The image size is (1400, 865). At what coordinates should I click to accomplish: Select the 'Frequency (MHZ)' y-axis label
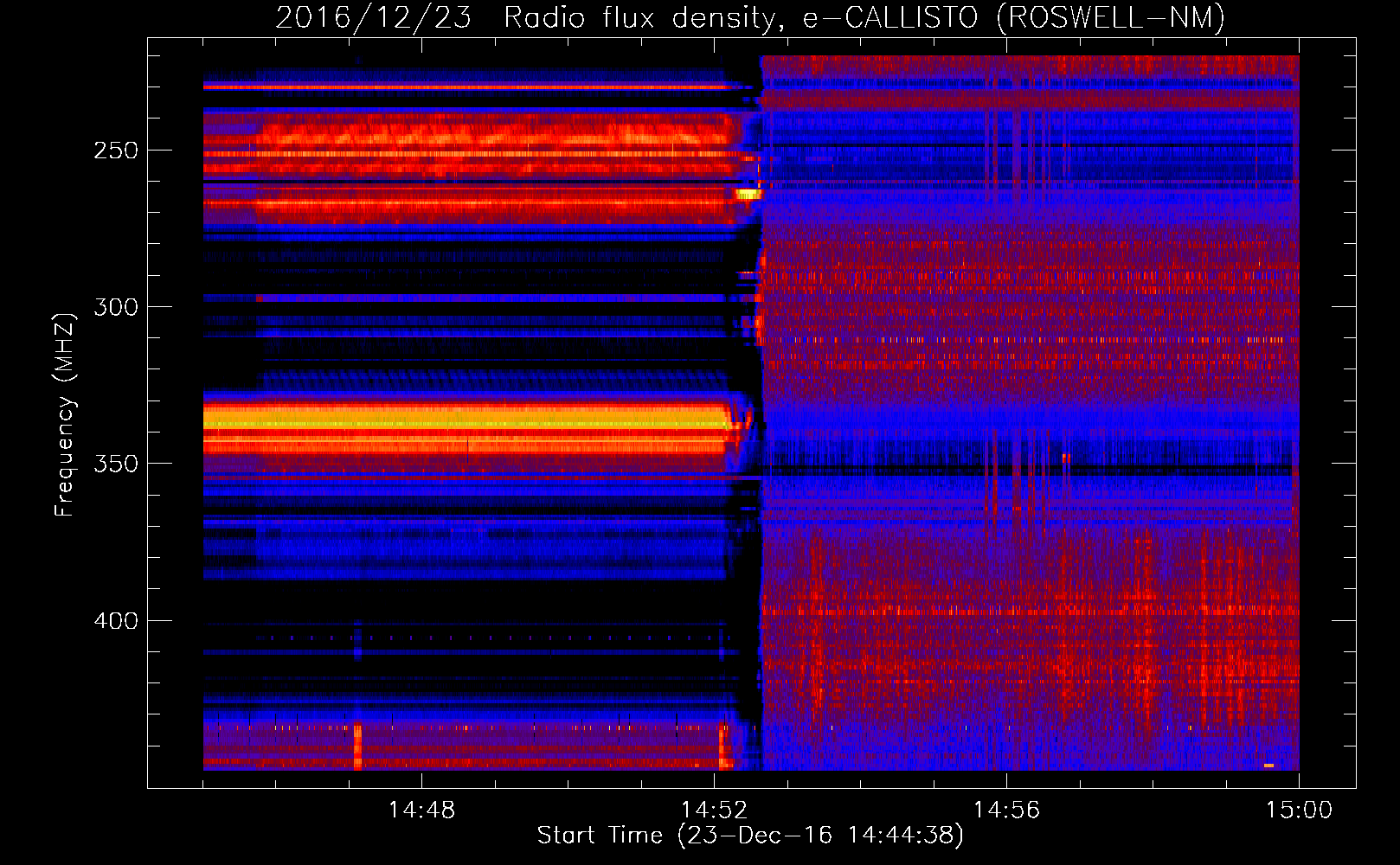pyautogui.click(x=66, y=414)
